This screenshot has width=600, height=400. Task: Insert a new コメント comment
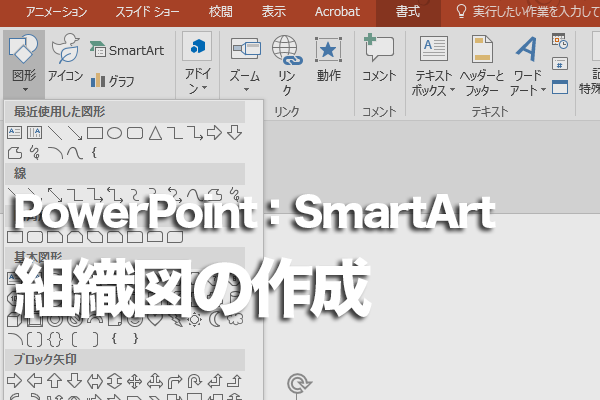pos(379,57)
